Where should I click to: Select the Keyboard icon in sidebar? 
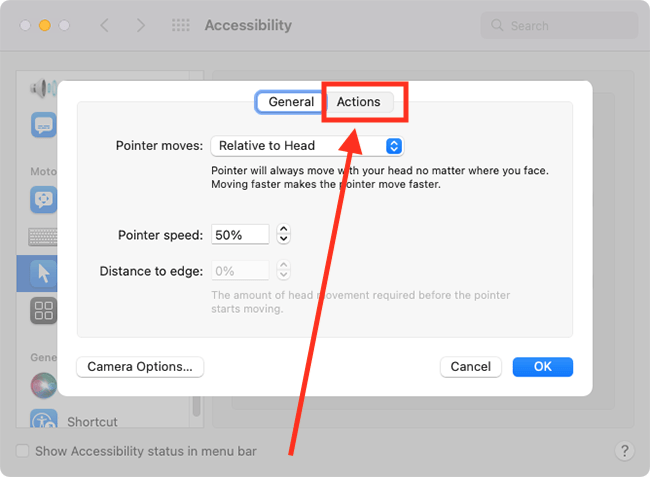tap(43, 237)
